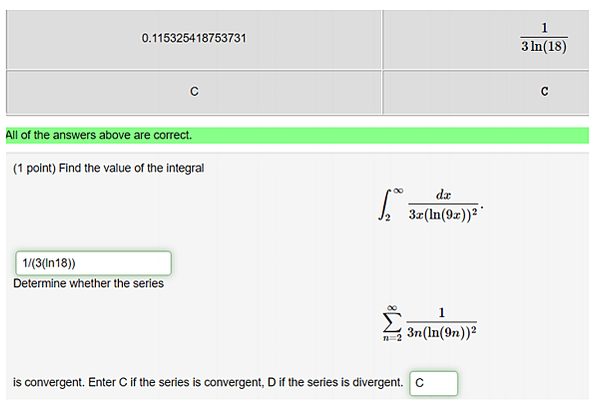The width and height of the screenshot is (599, 406).
Task: Click the 'Find the value of the integral' text
Action: (x=131, y=168)
